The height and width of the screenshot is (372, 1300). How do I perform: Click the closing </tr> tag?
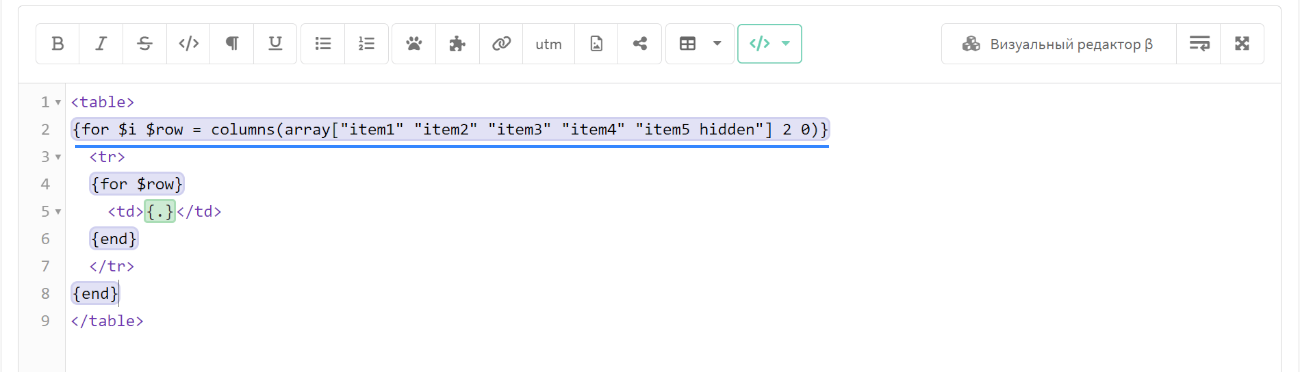click(111, 266)
